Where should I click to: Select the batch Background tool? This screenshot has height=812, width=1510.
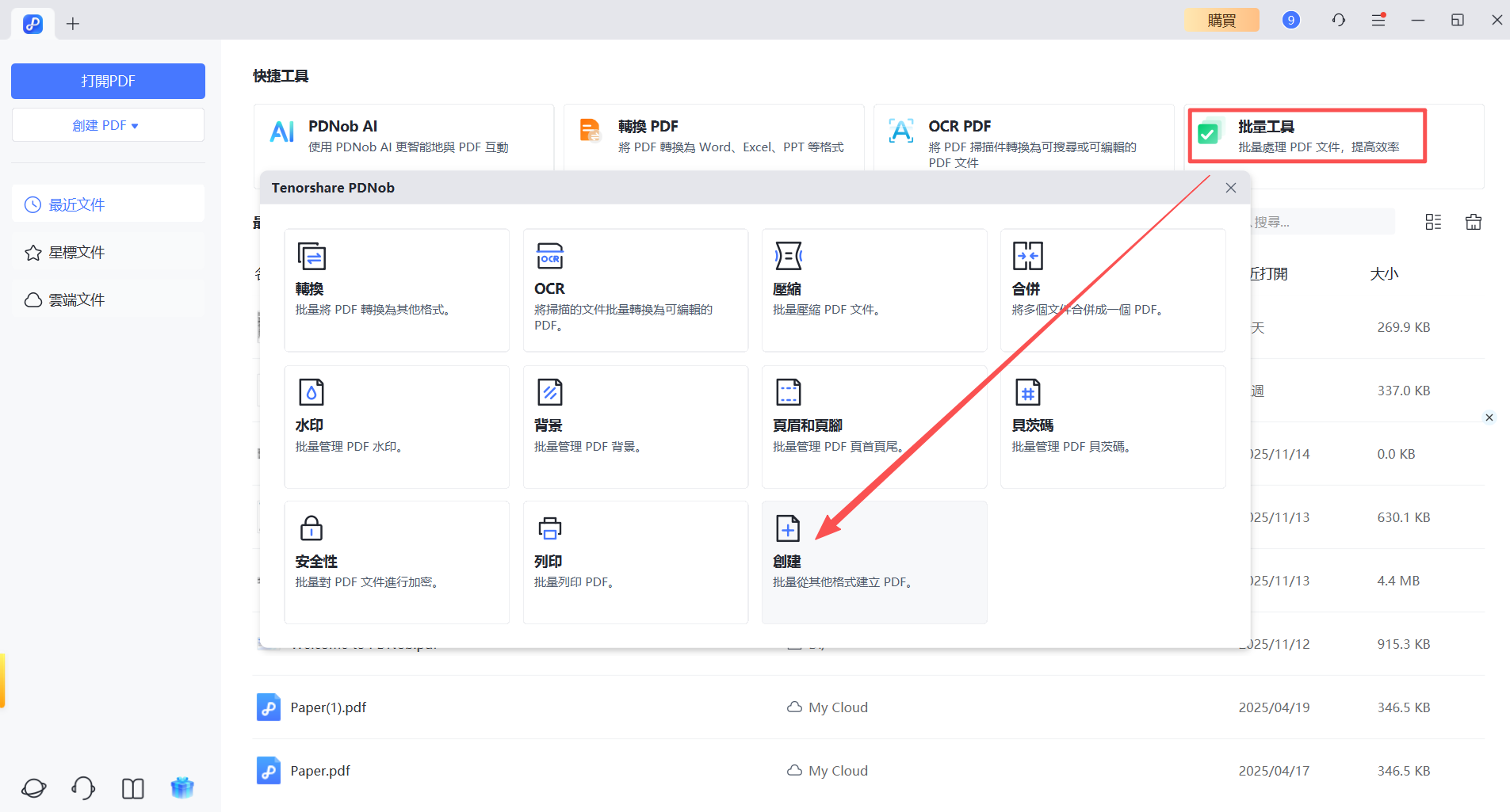[635, 426]
